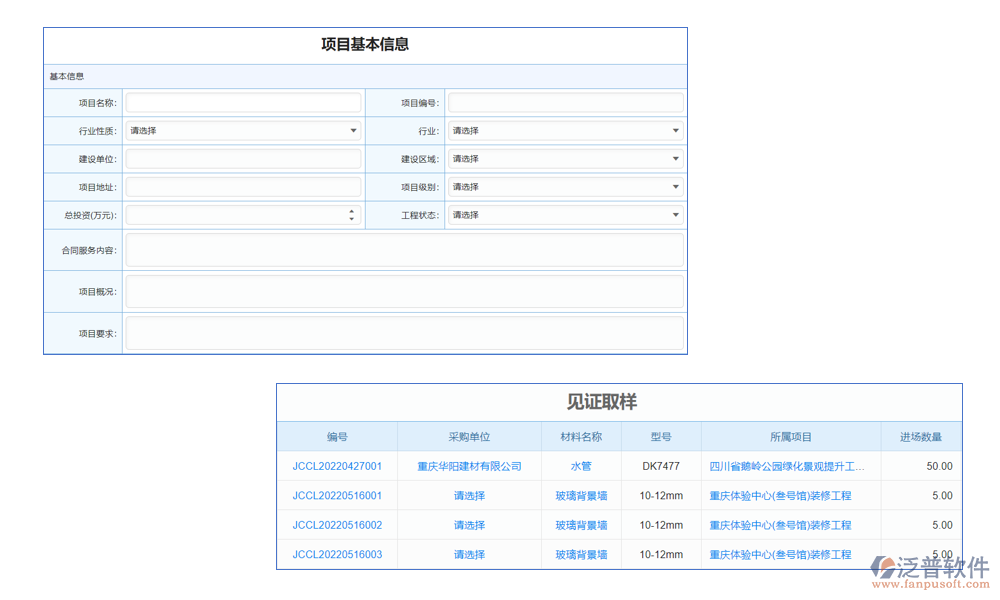Click the 项目名称 input field
1000x600 pixels.
click(243, 103)
